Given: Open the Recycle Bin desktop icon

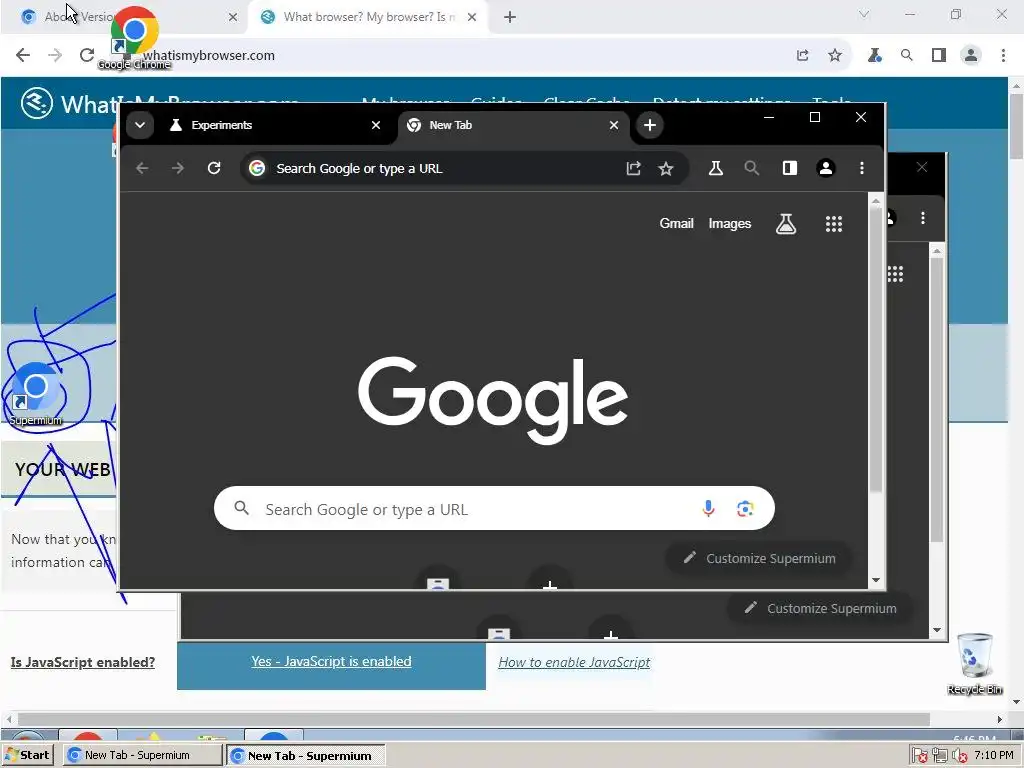Looking at the screenshot, I should coord(974,664).
